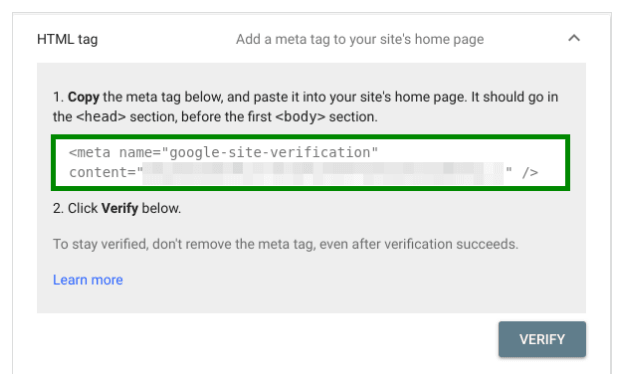
Task: Click the <head> text in instructions
Action: tap(101, 117)
